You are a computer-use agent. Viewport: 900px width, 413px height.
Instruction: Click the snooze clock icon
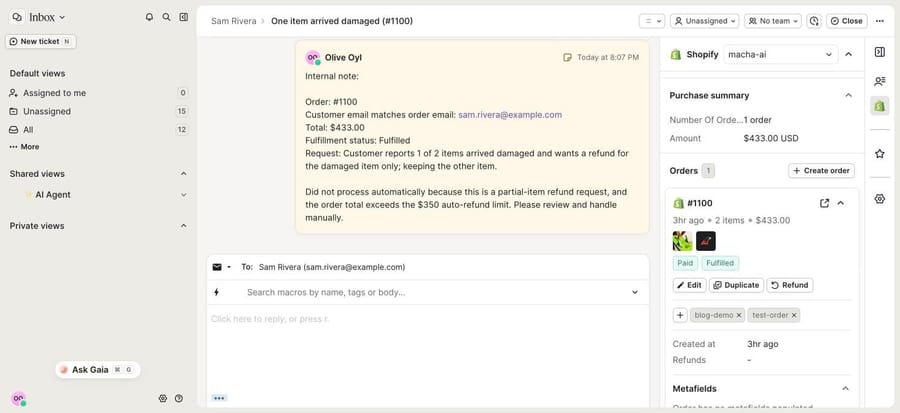814,21
